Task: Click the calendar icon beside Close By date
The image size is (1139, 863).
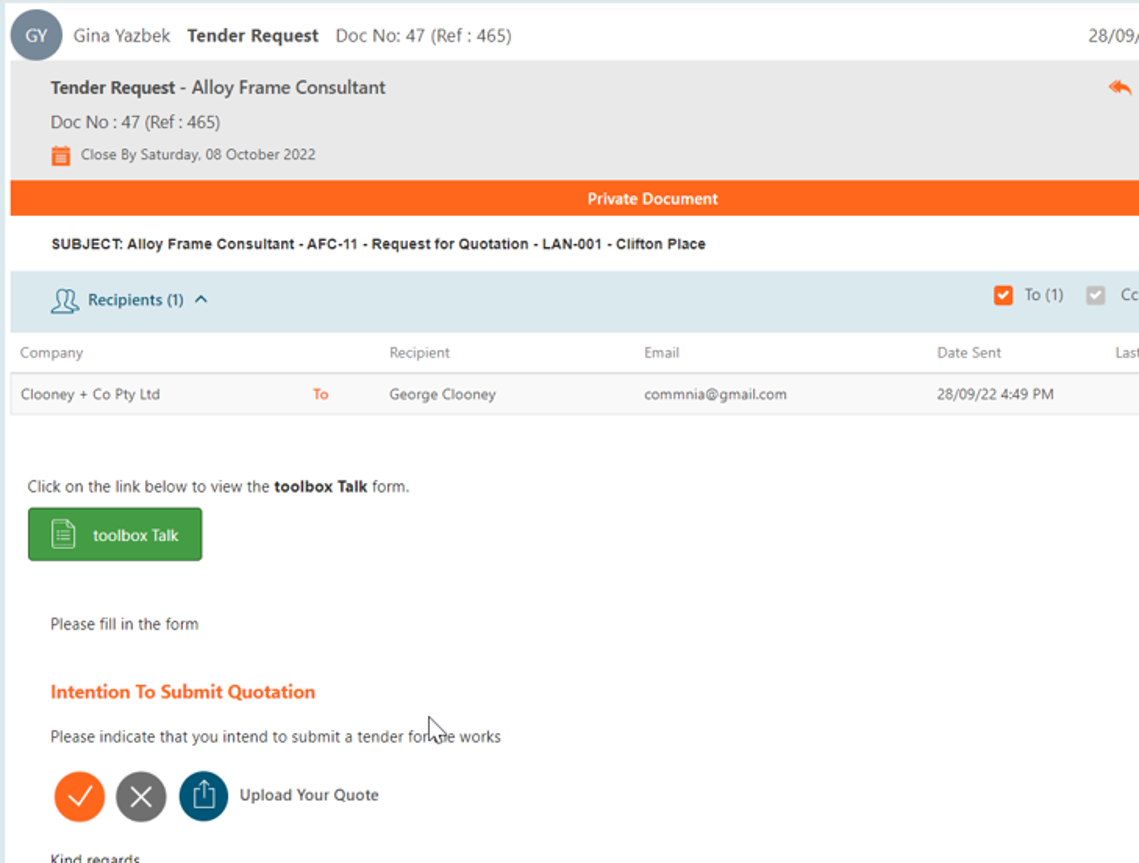Action: [x=60, y=155]
